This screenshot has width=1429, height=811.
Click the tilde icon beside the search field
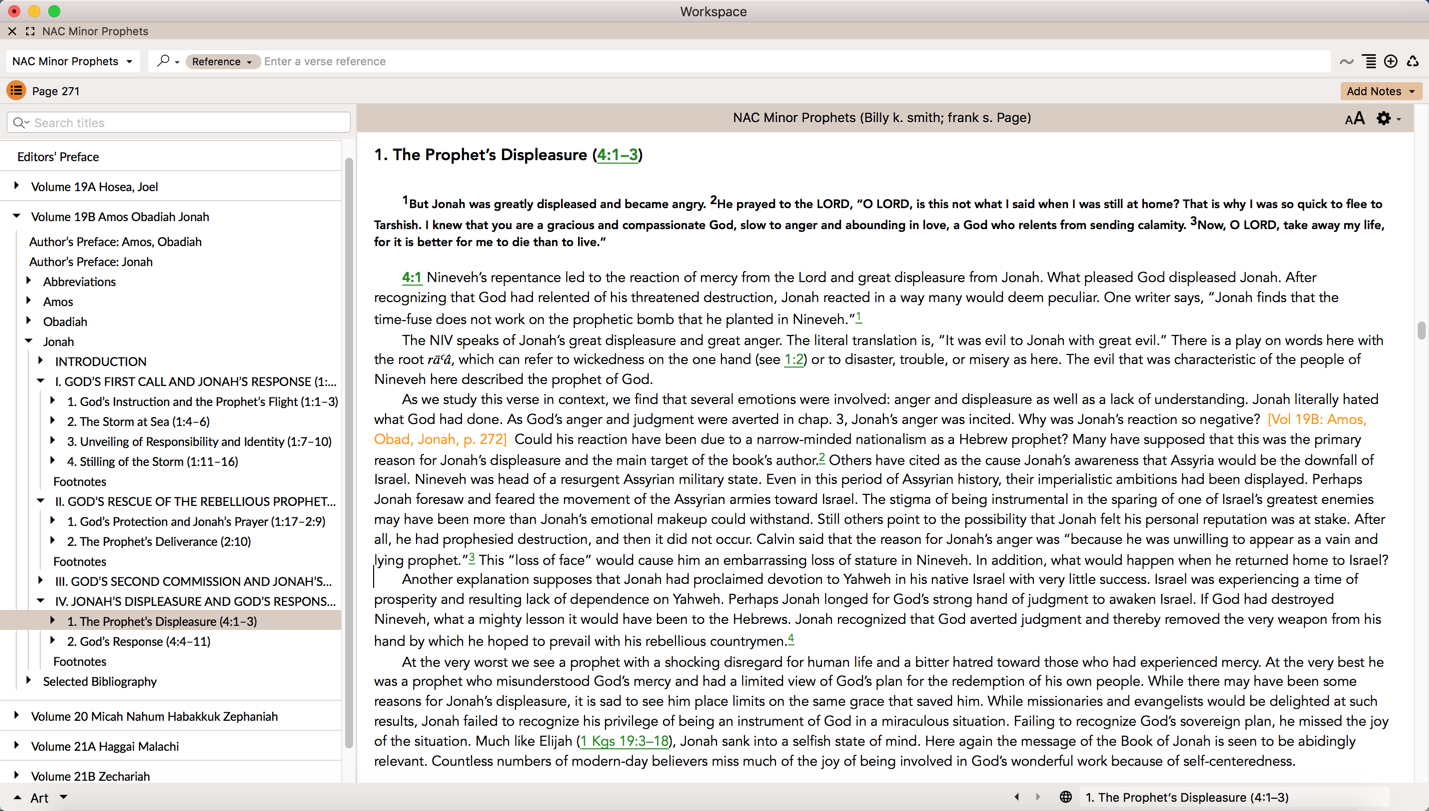click(1346, 62)
